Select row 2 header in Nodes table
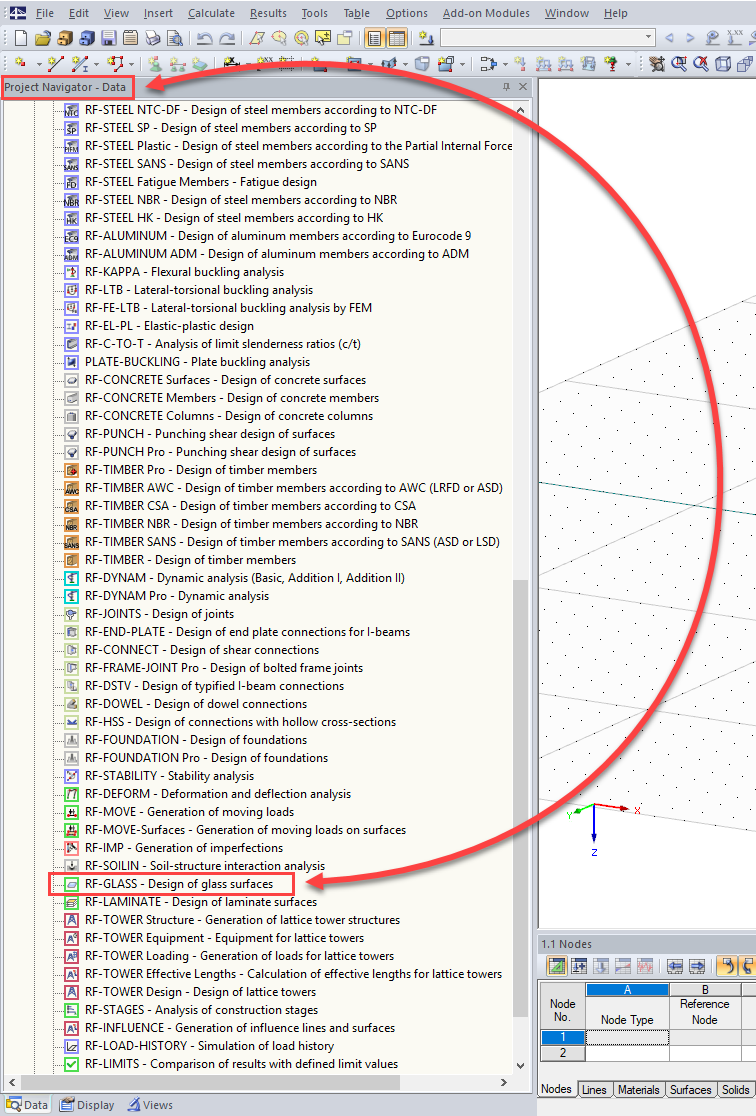Viewport: 756px width, 1116px height. coord(562,1053)
